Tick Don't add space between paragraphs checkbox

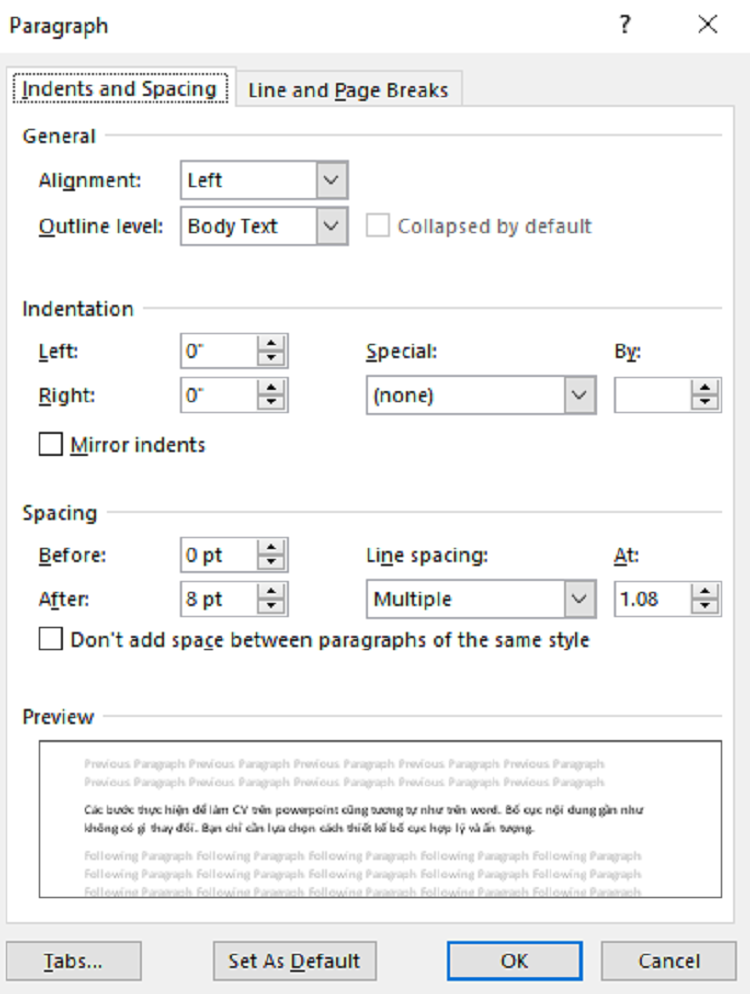click(51, 639)
